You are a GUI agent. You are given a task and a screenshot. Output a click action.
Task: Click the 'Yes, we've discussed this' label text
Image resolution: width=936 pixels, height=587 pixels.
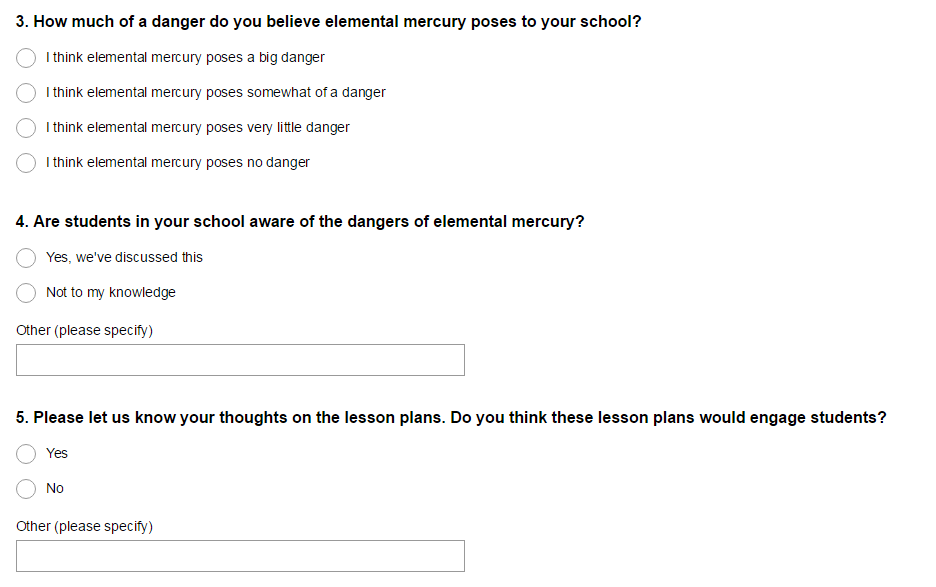[x=124, y=258]
